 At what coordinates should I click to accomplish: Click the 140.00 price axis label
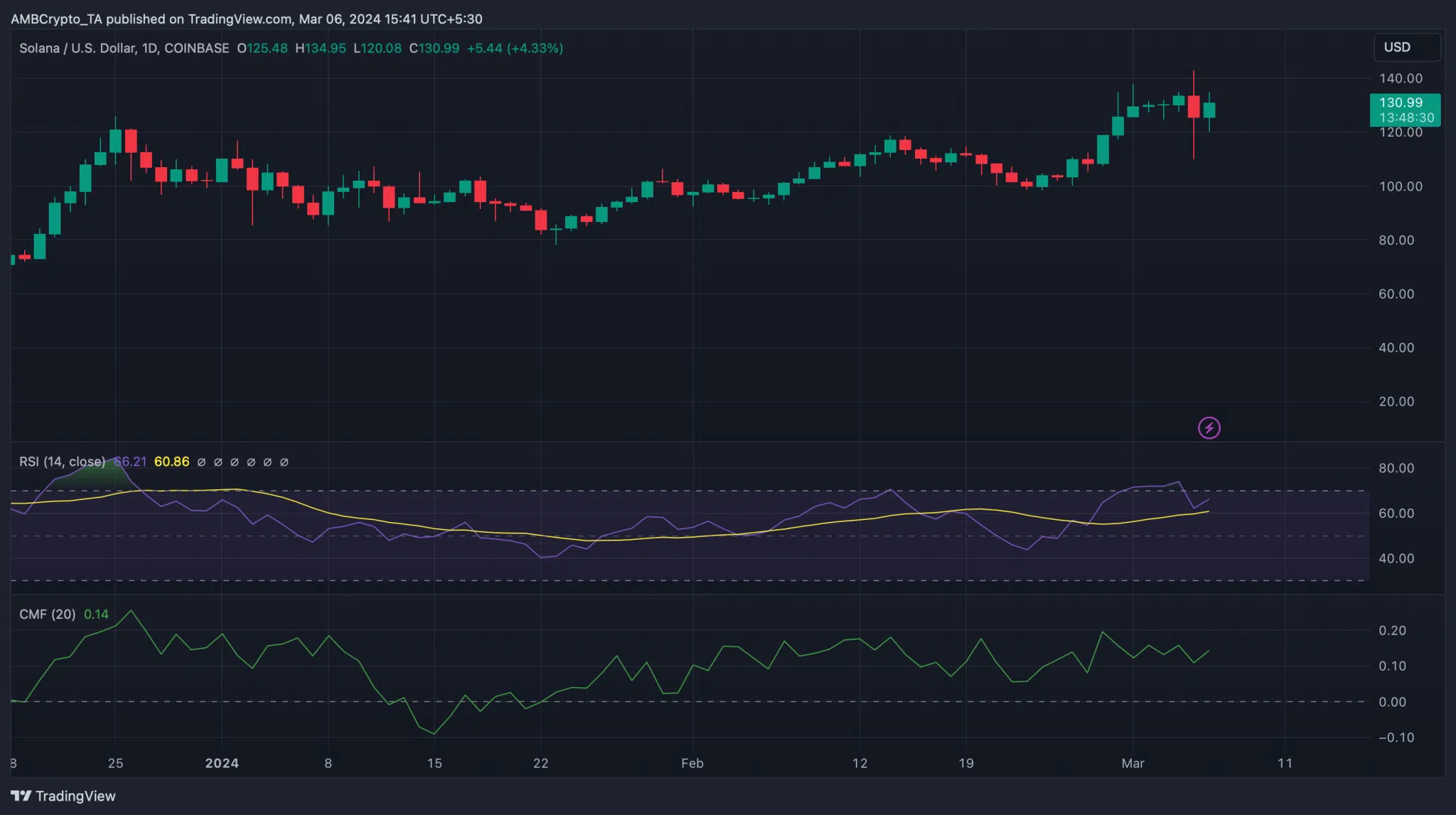(1400, 78)
